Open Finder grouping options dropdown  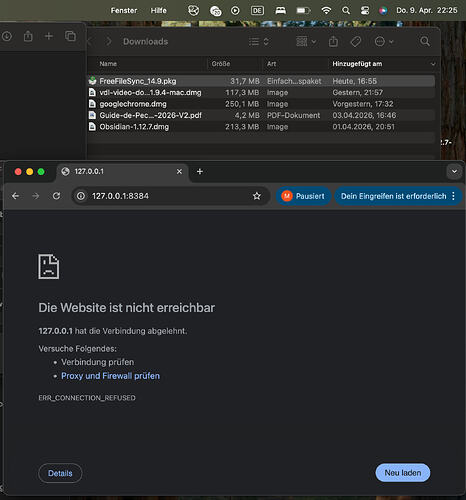coord(306,42)
